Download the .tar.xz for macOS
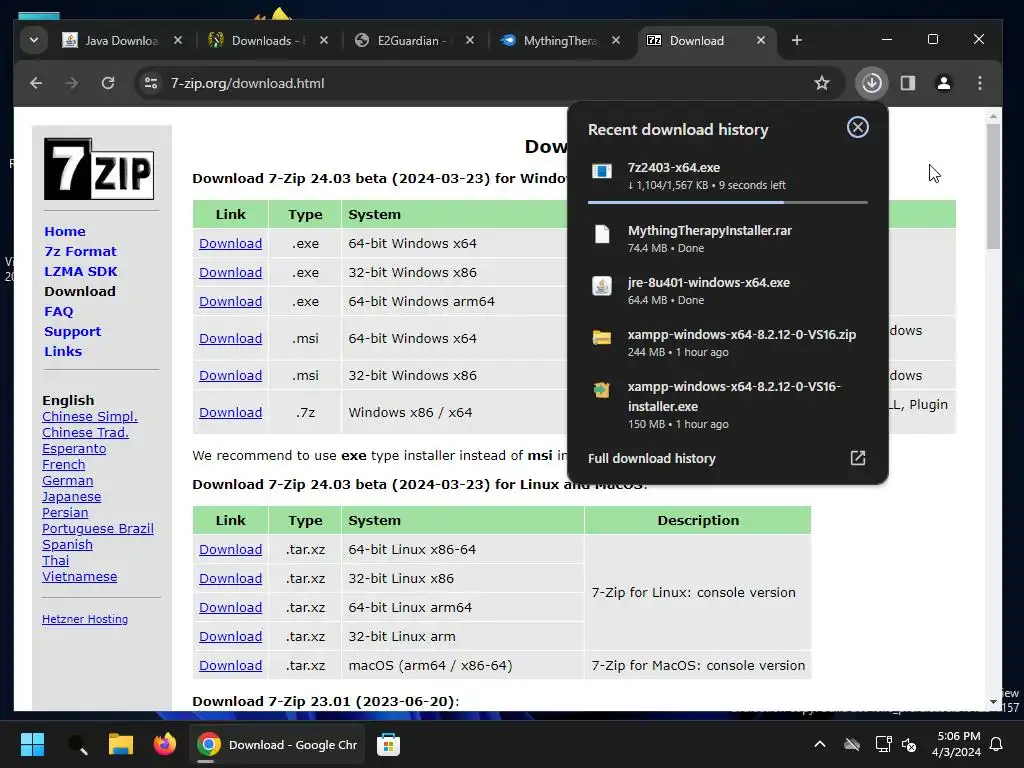This screenshot has height=768, width=1024. (231, 665)
